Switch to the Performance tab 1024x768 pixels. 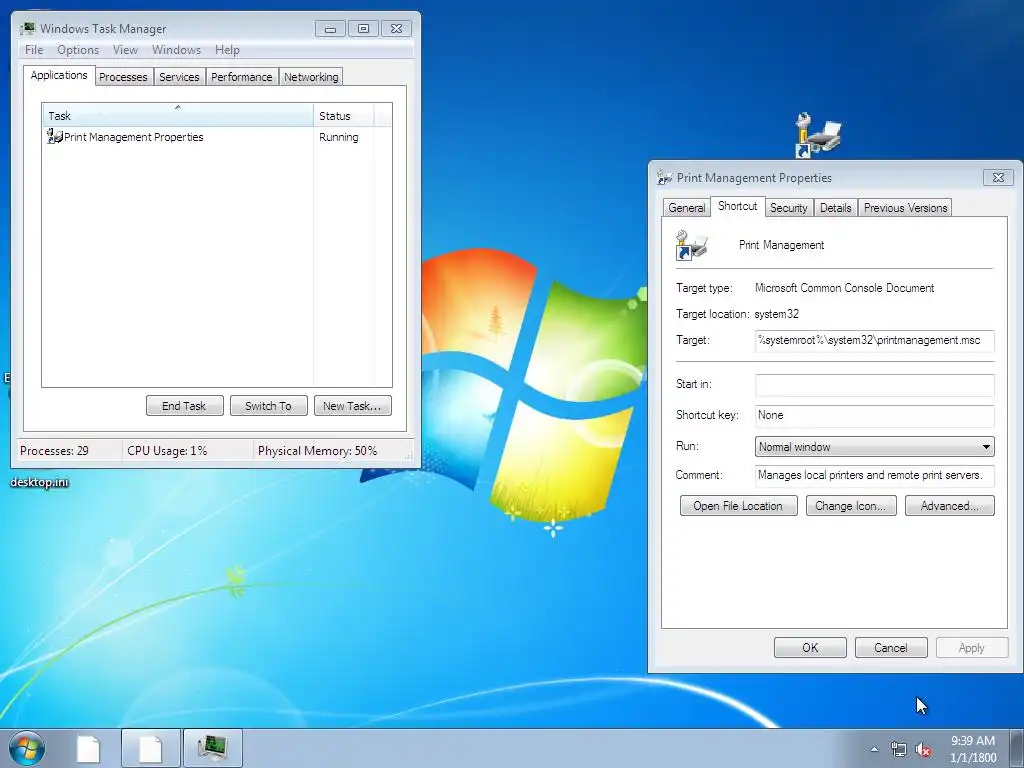242,77
